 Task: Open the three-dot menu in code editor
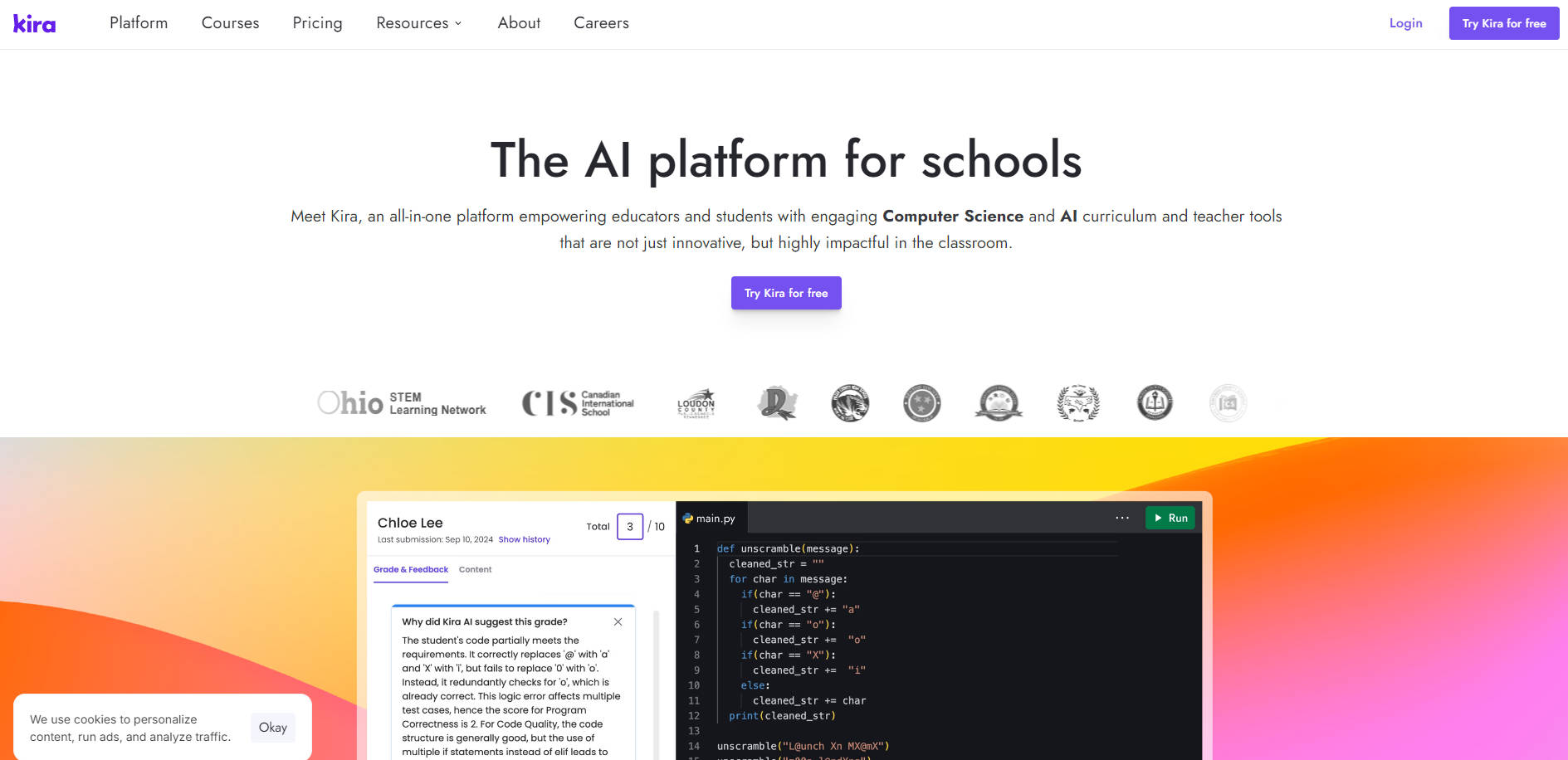tap(1122, 518)
